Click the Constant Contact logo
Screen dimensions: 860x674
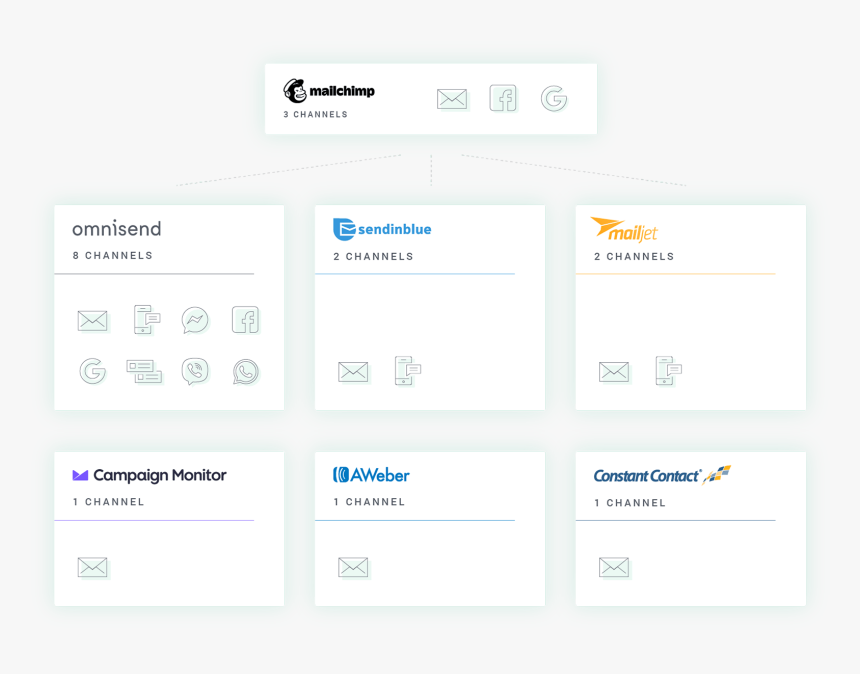662,475
